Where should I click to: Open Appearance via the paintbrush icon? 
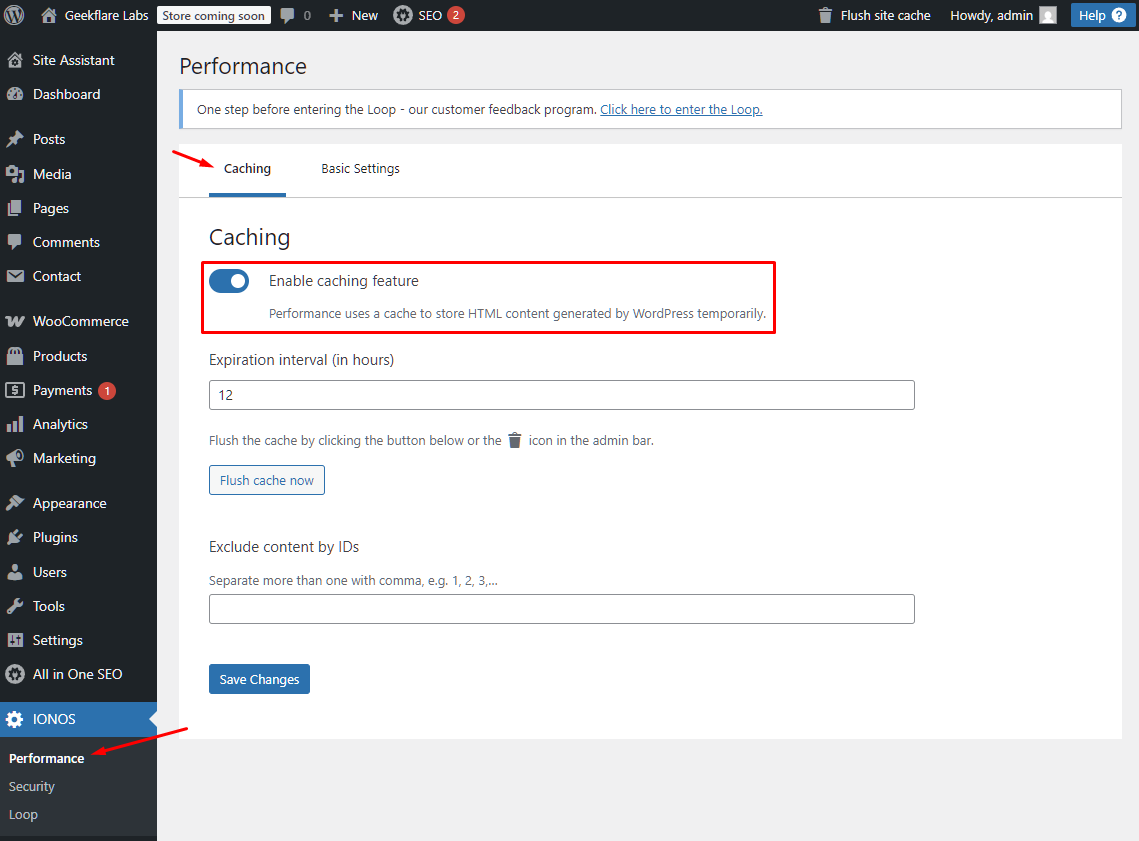point(17,502)
